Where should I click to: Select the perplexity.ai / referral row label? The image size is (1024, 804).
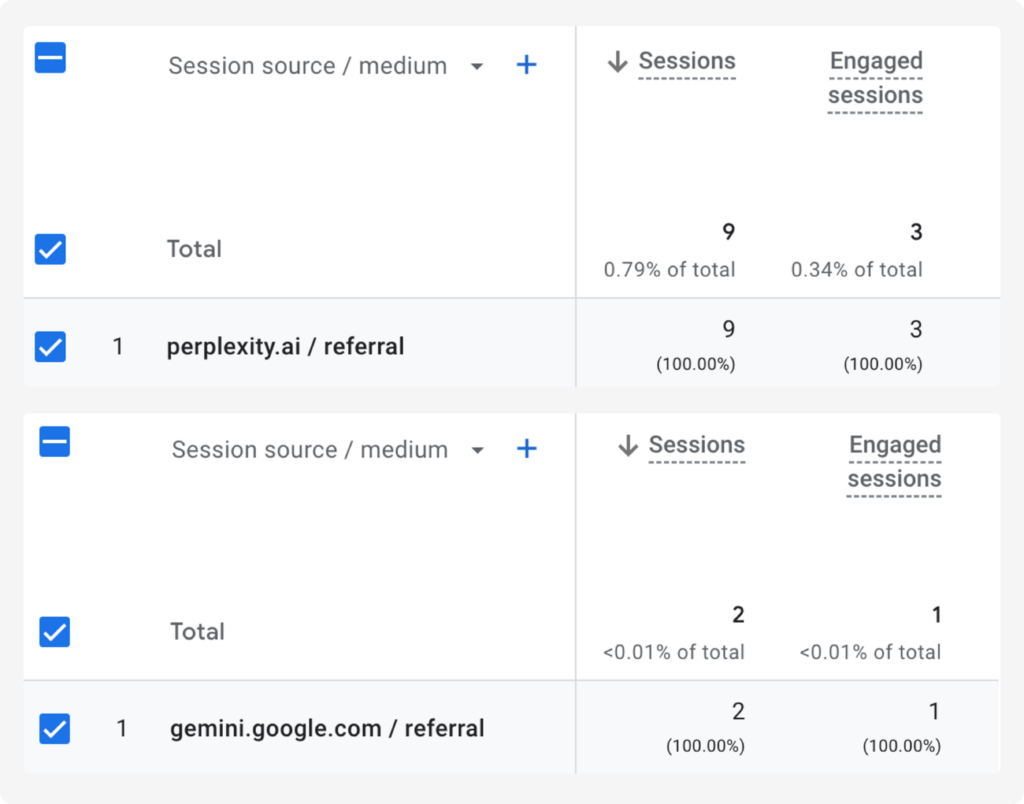[x=285, y=346]
